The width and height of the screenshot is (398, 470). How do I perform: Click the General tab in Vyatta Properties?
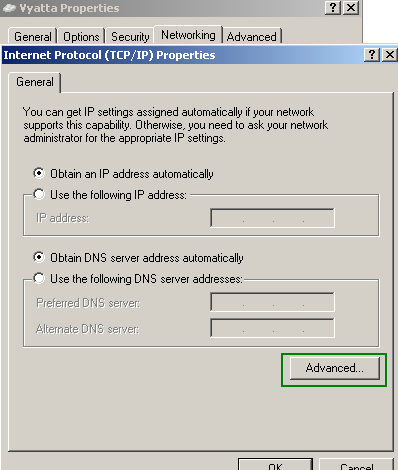pyautogui.click(x=33, y=36)
